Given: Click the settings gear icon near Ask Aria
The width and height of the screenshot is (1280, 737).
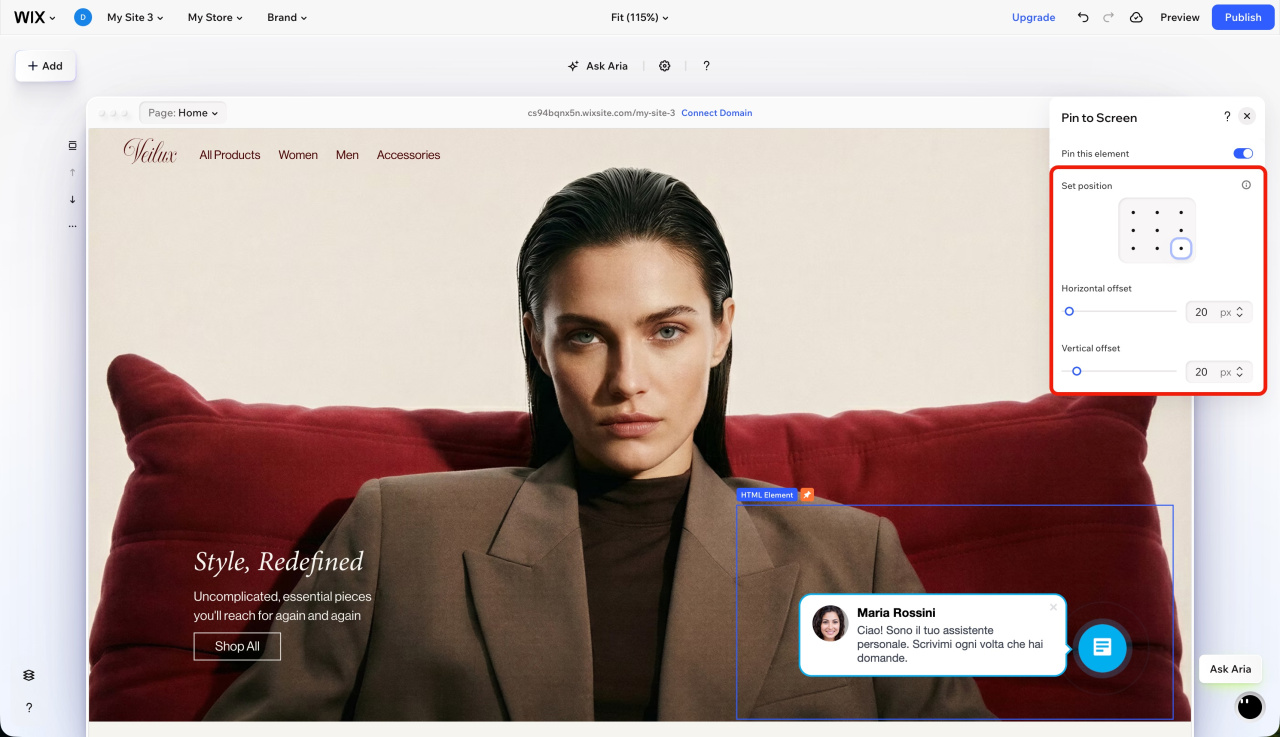Looking at the screenshot, I should point(665,66).
